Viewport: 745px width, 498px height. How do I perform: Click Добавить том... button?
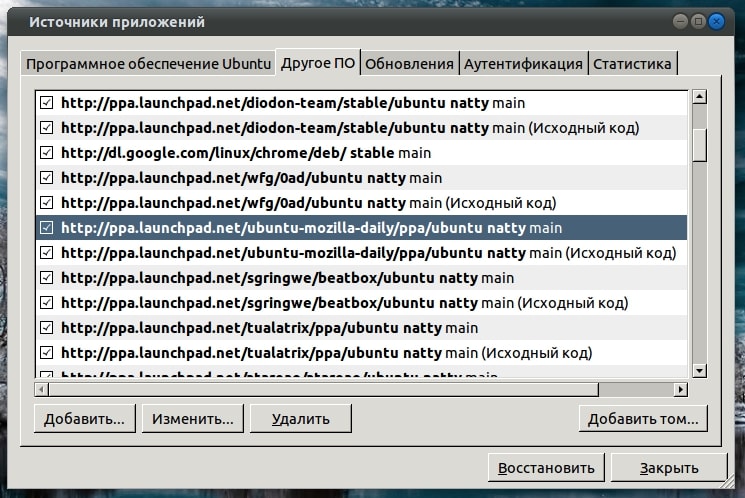pos(643,419)
